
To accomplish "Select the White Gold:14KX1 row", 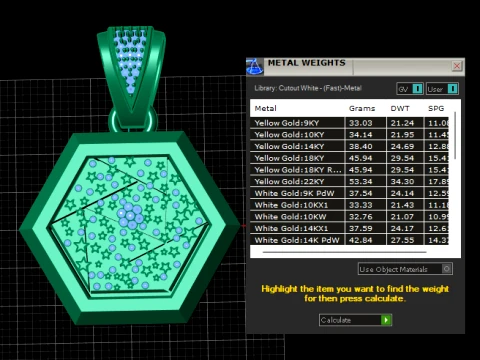I will point(349,228).
